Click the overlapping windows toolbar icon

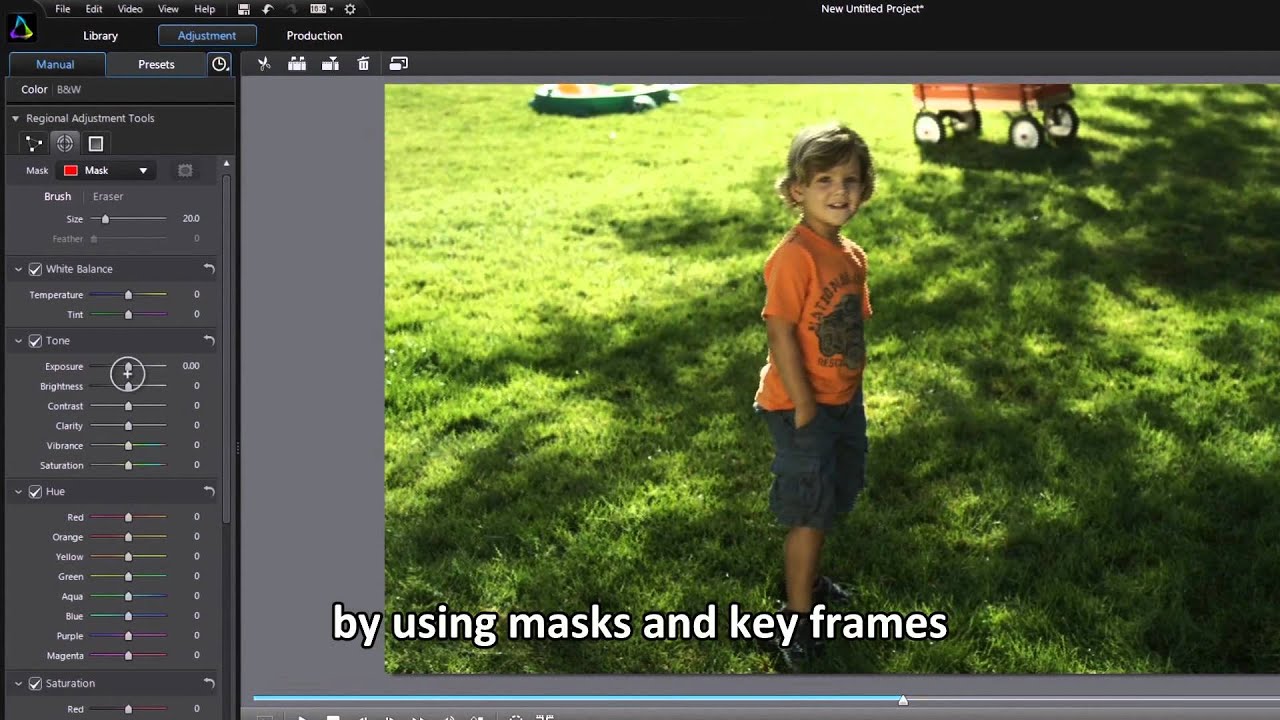[x=398, y=64]
